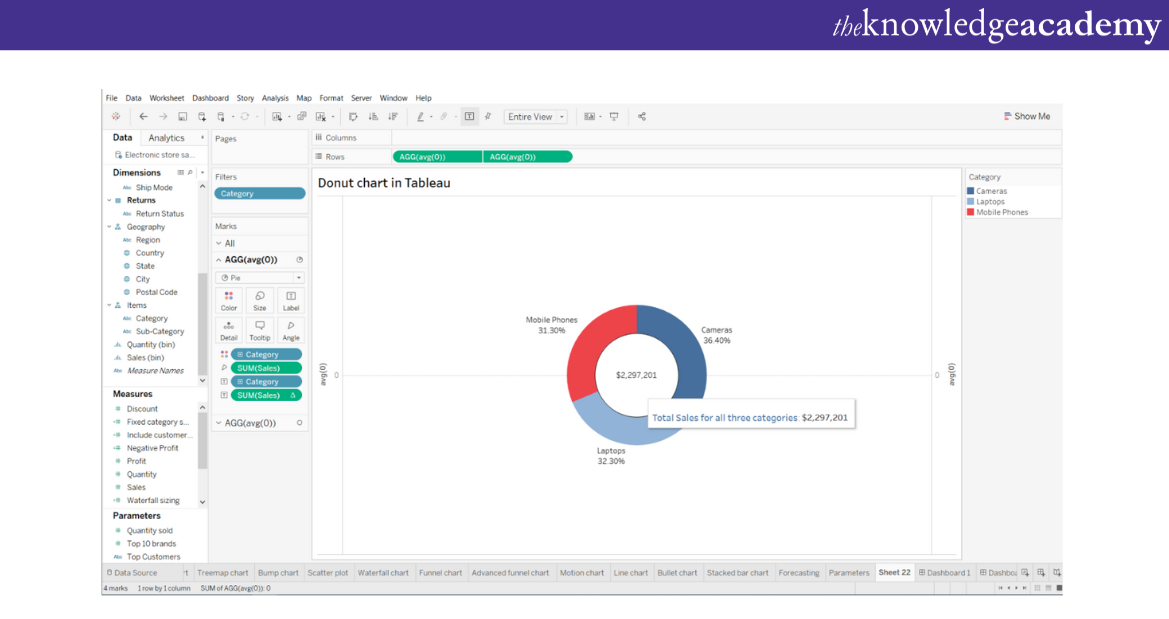
Task: Open the Color button in Marks card
Action: click(x=229, y=300)
